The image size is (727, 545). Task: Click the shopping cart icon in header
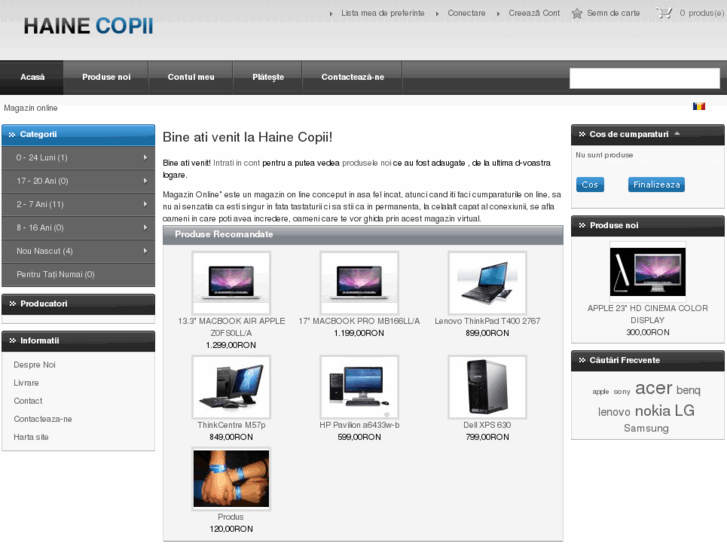(664, 13)
